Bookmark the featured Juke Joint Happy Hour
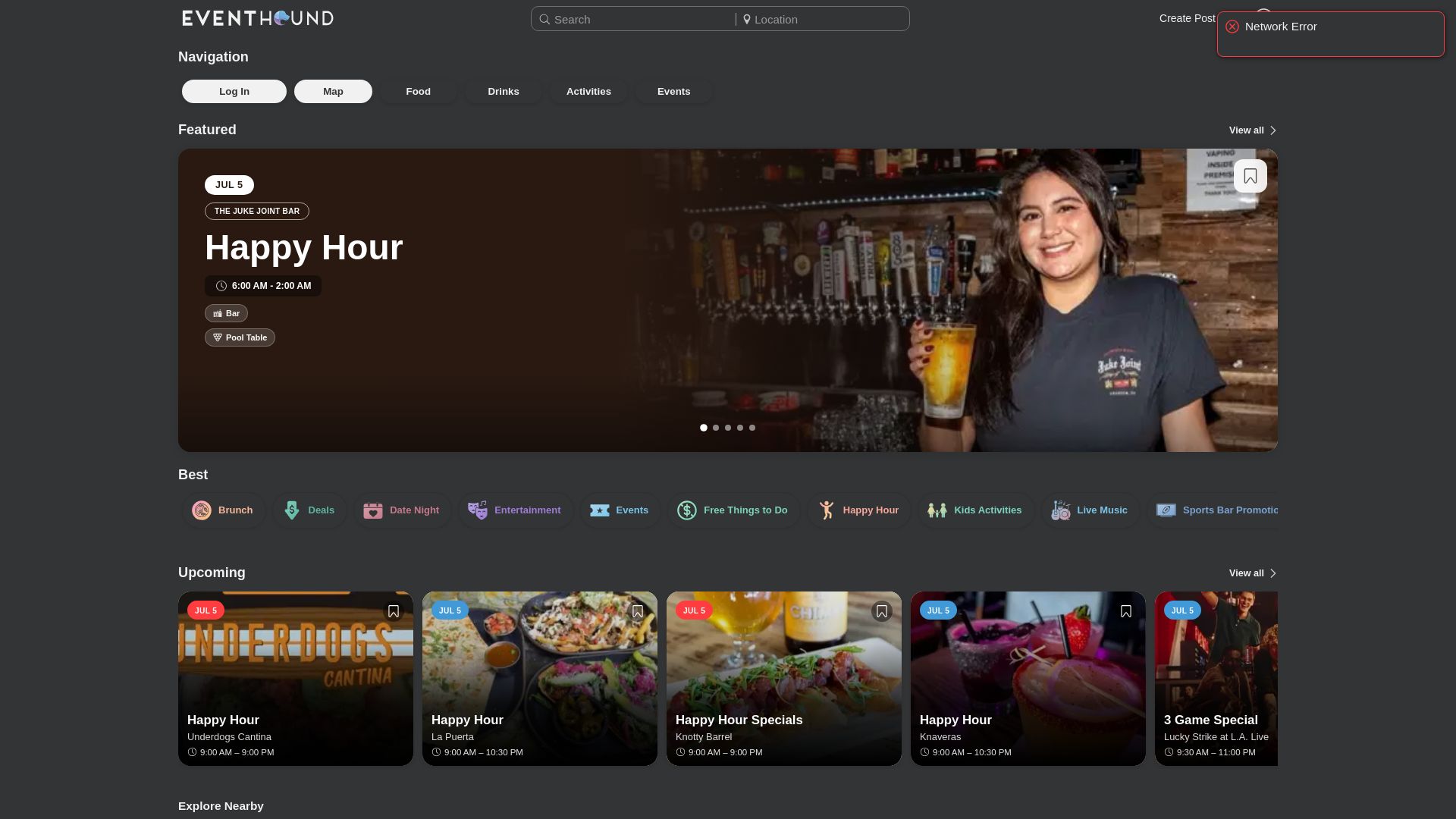The width and height of the screenshot is (1456, 819). point(1250,176)
